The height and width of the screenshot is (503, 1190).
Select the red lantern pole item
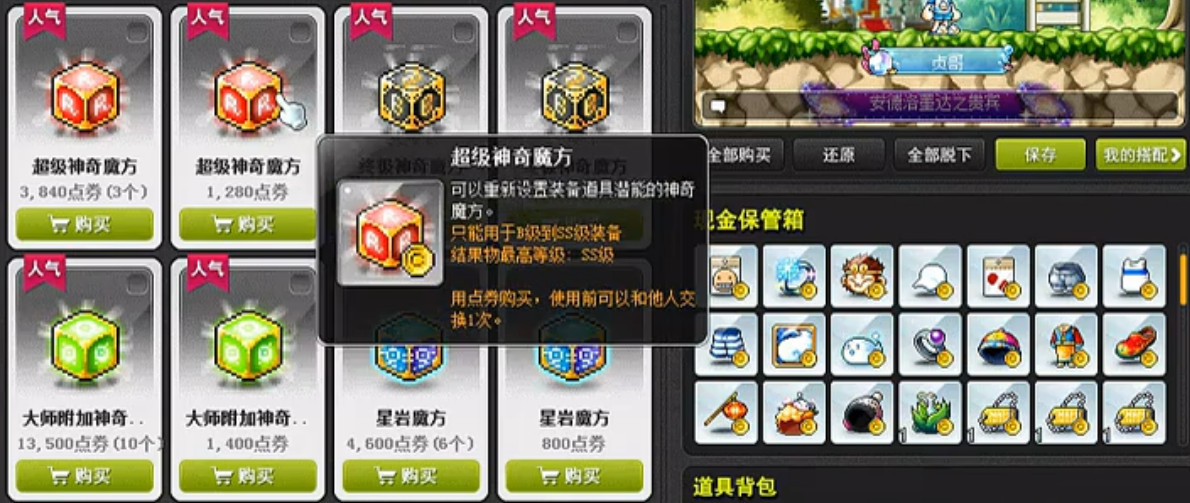[x=726, y=412]
